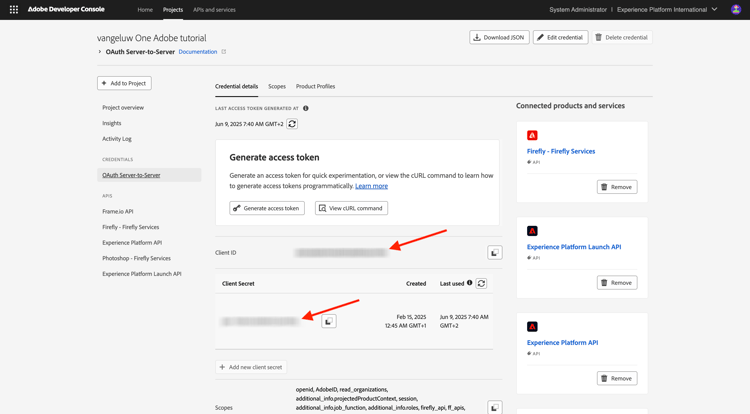750x414 pixels.
Task: Click the Adobe Developer Console title
Action: [x=66, y=9]
